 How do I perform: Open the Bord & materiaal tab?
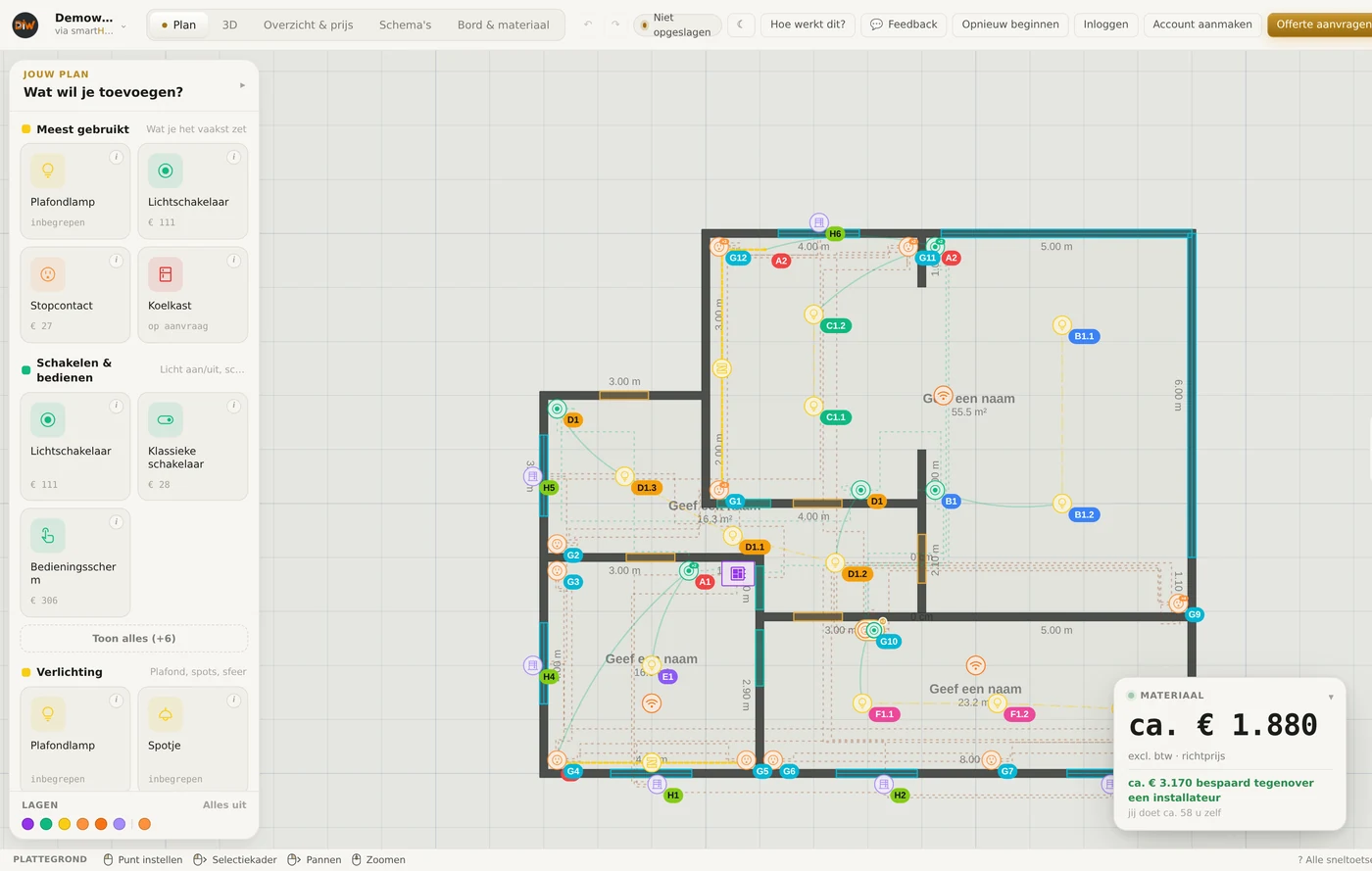503,24
